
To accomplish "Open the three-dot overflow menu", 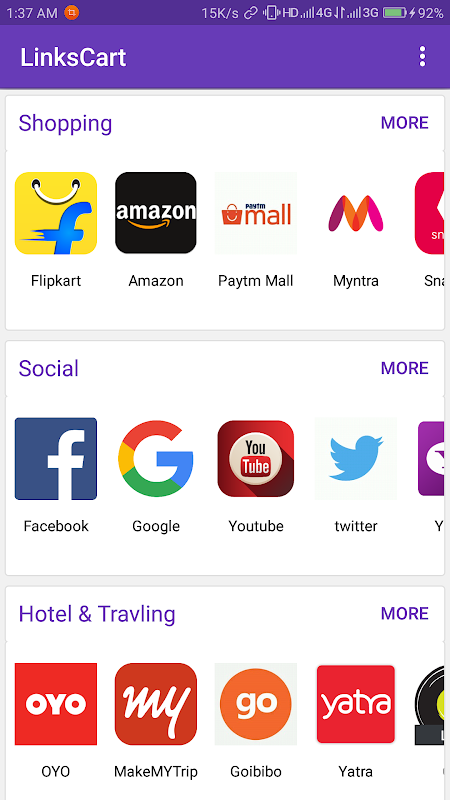I will pyautogui.click(x=422, y=57).
